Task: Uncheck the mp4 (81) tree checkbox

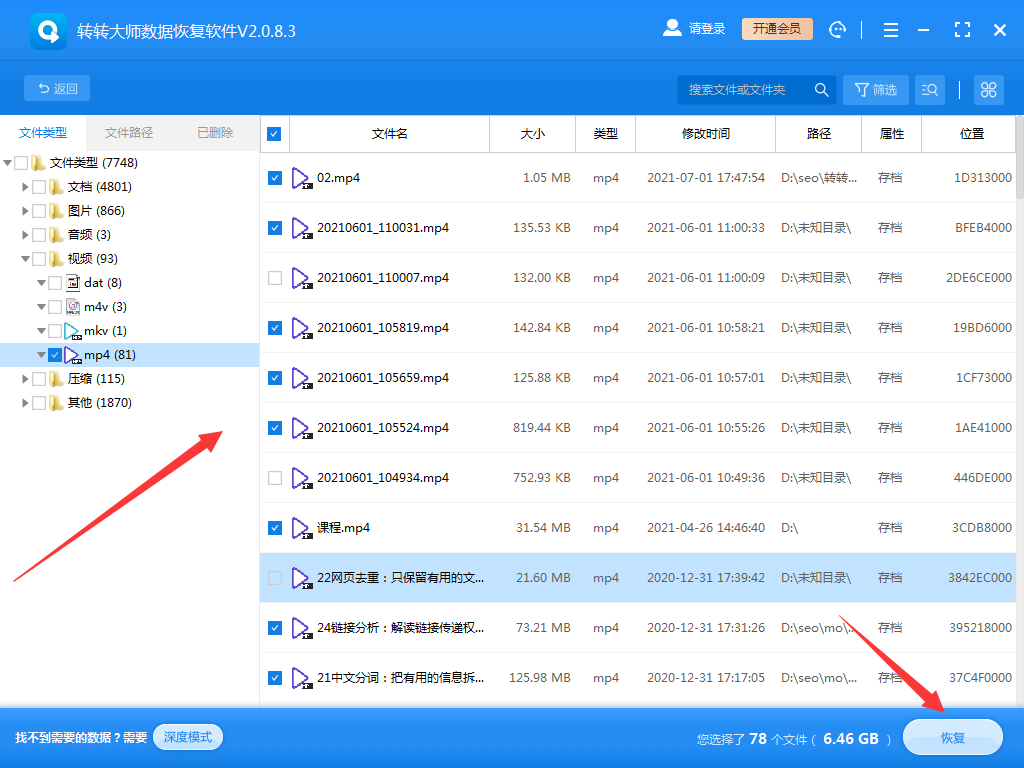Action: (x=55, y=355)
